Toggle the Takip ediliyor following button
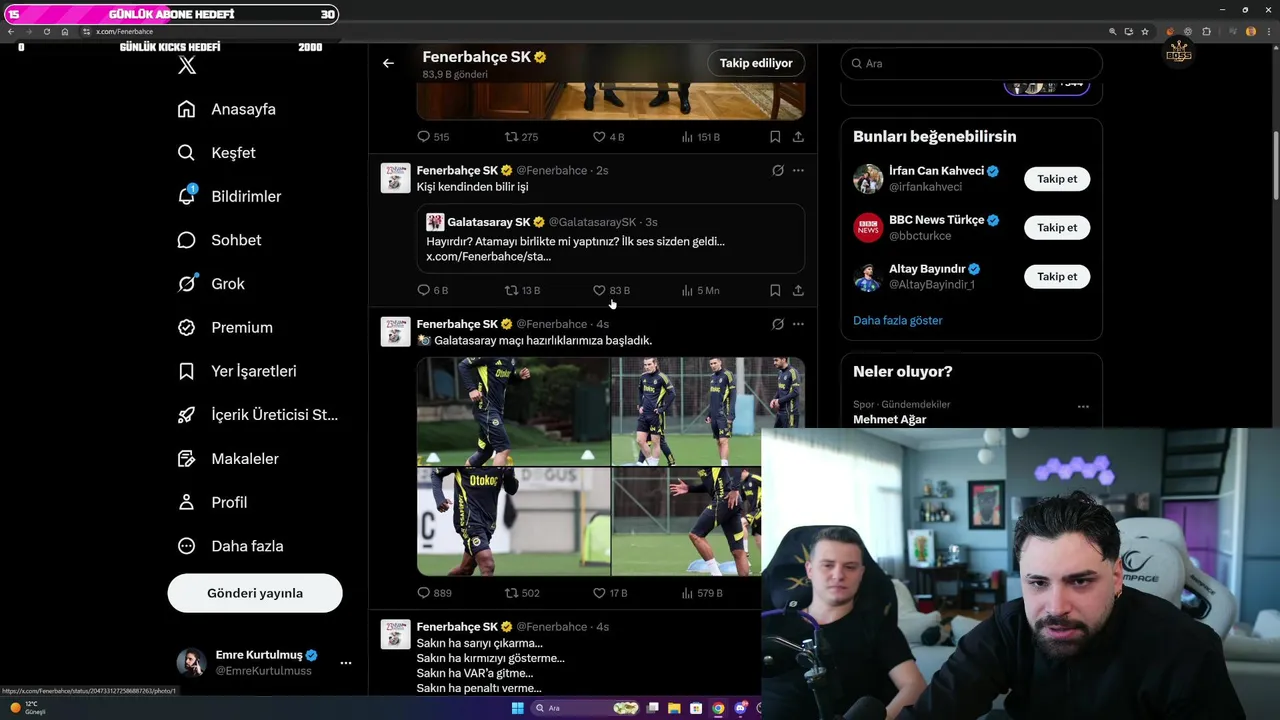1280x720 pixels. click(756, 63)
